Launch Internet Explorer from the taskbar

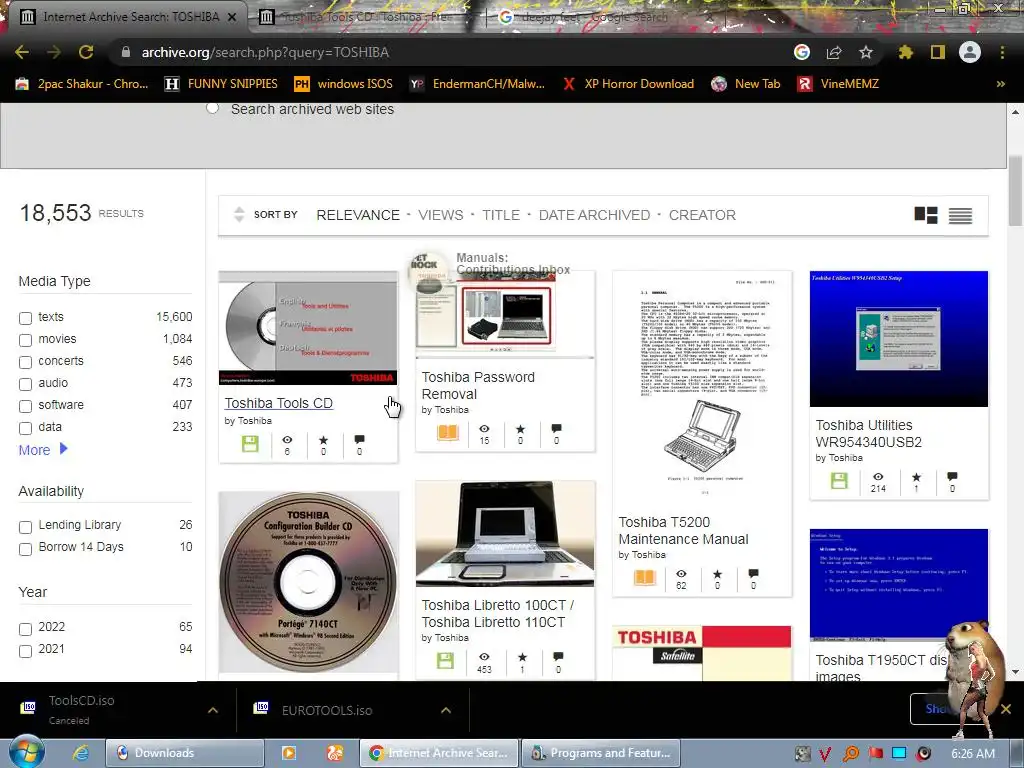click(x=80, y=753)
